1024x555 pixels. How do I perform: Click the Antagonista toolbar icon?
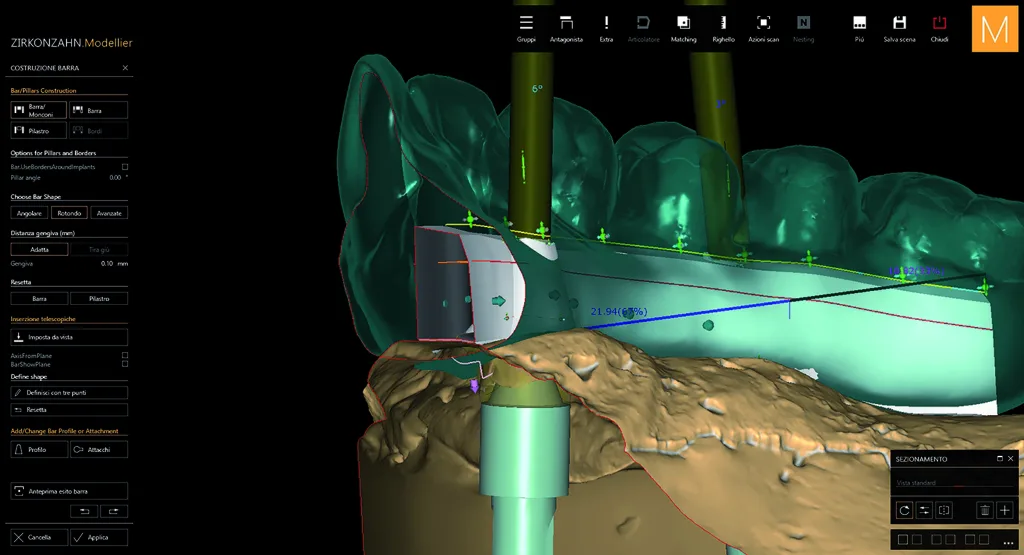point(566,28)
